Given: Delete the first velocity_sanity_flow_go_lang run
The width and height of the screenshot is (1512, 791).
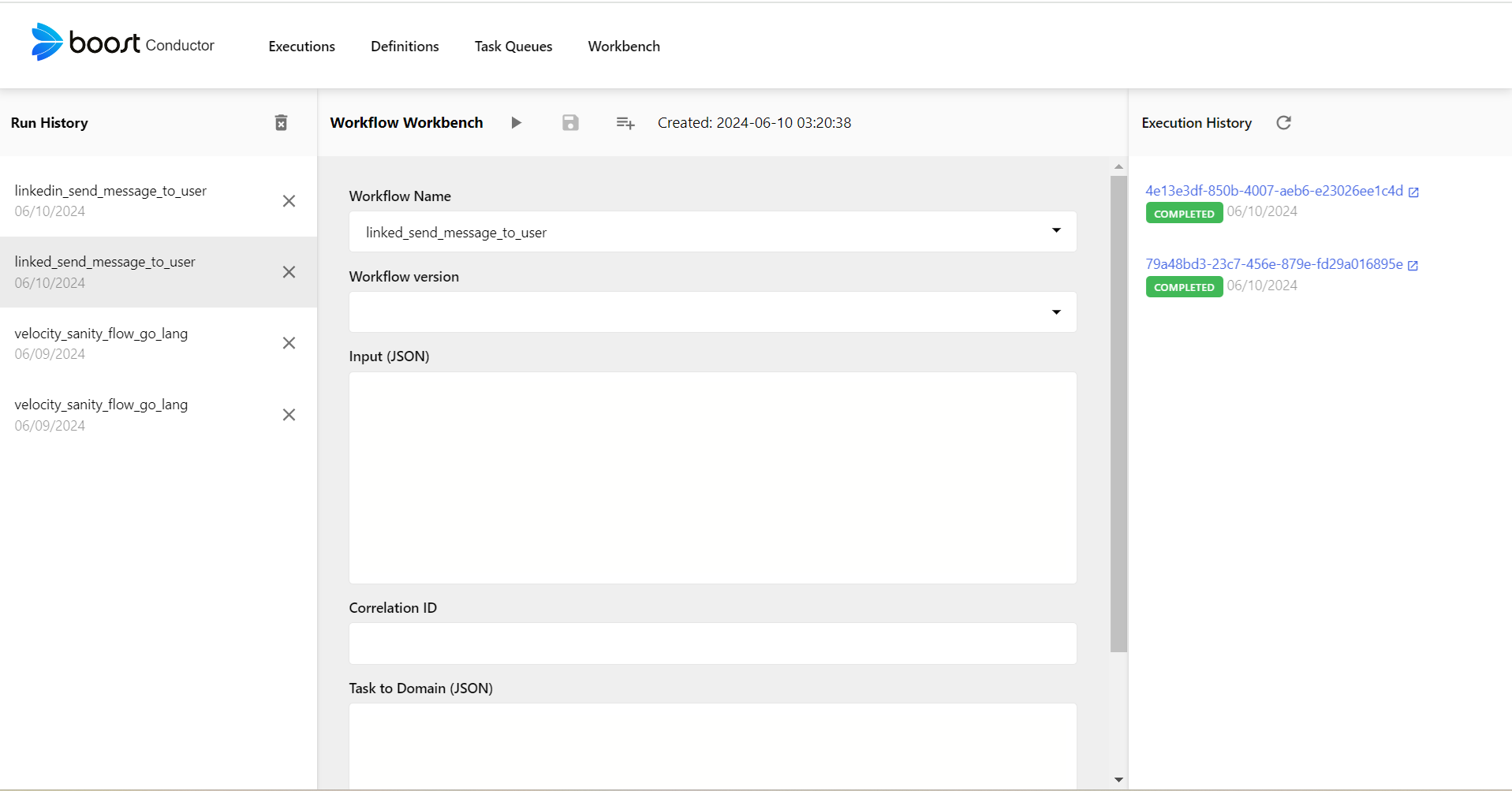Looking at the screenshot, I should point(289,343).
